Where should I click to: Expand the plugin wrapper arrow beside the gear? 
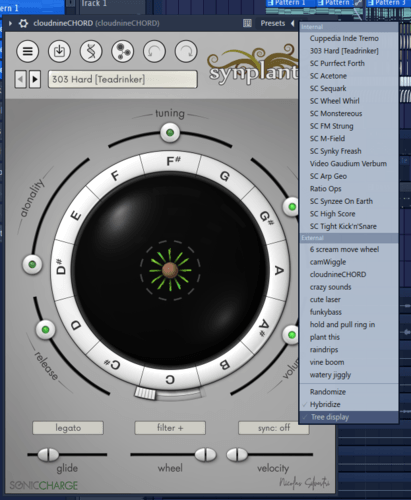tap(10, 23)
